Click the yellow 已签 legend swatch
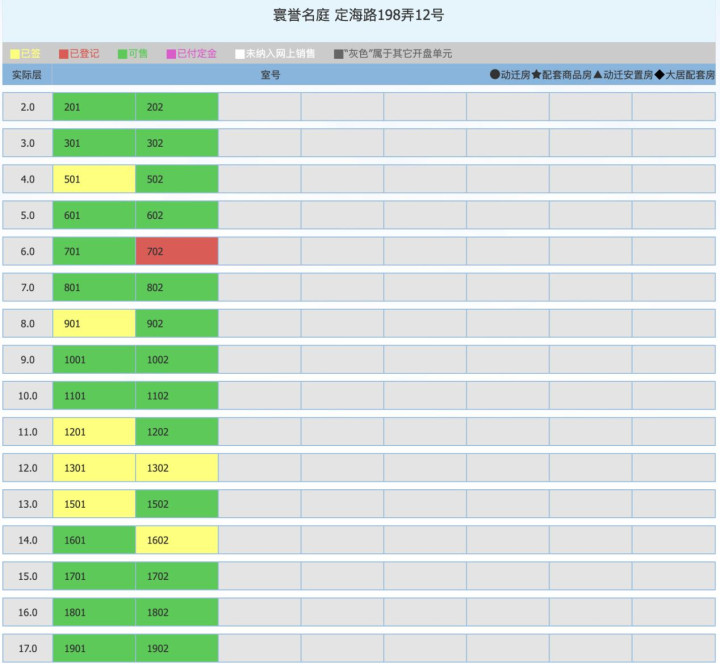 pos(15,53)
